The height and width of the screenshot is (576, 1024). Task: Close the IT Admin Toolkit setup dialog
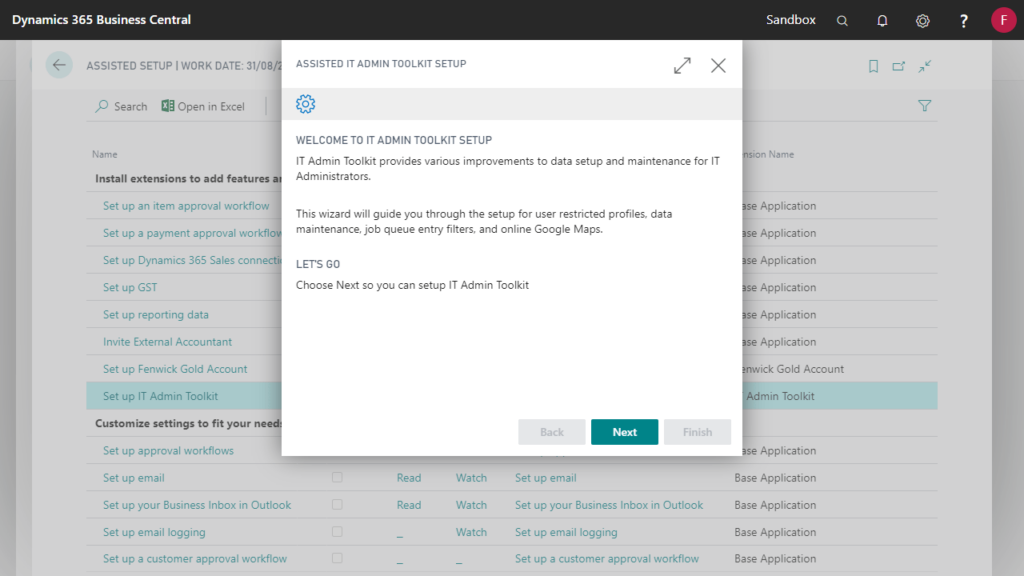coord(718,65)
